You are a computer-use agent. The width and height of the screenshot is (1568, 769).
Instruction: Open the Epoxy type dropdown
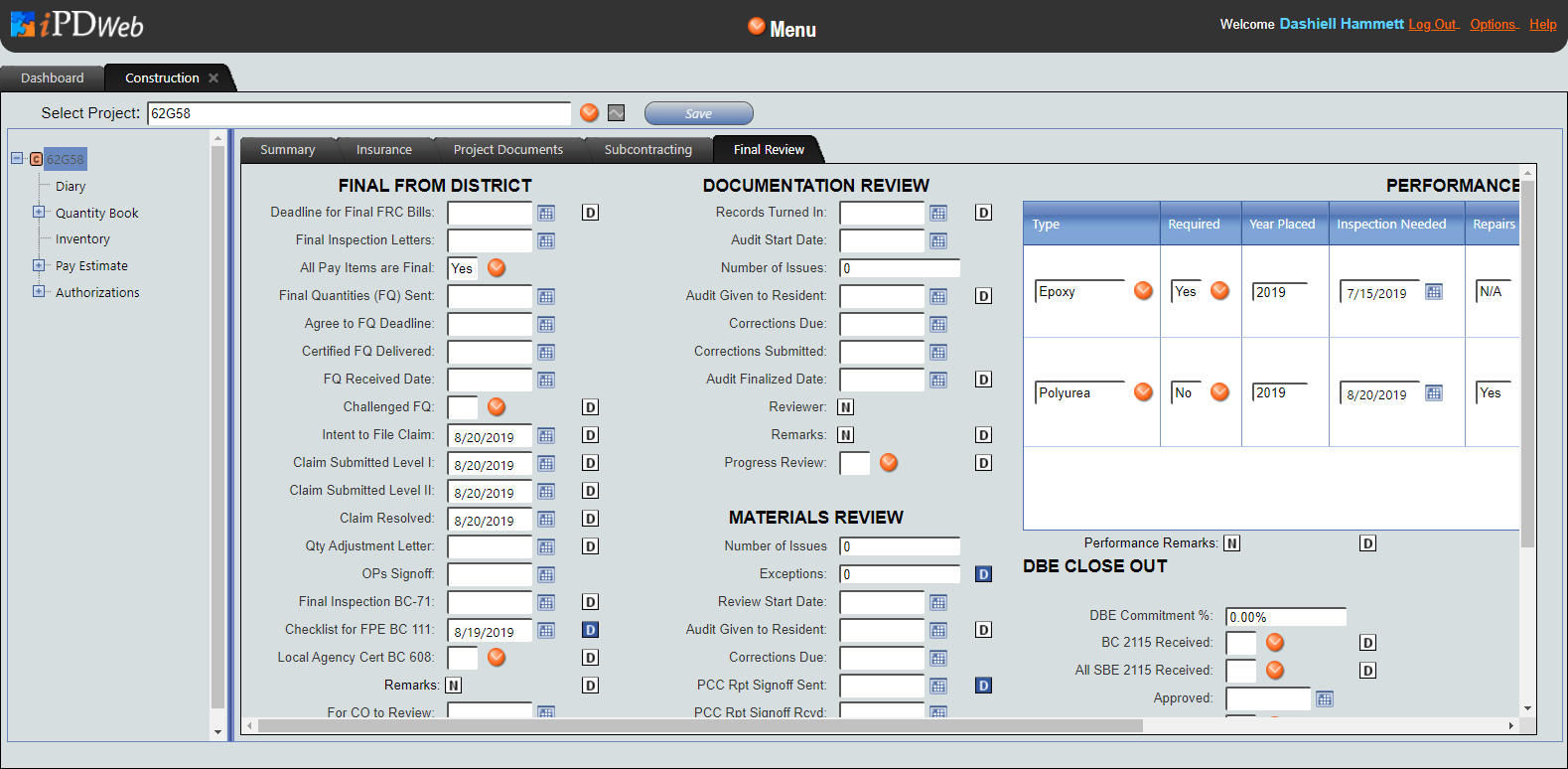click(x=1143, y=290)
